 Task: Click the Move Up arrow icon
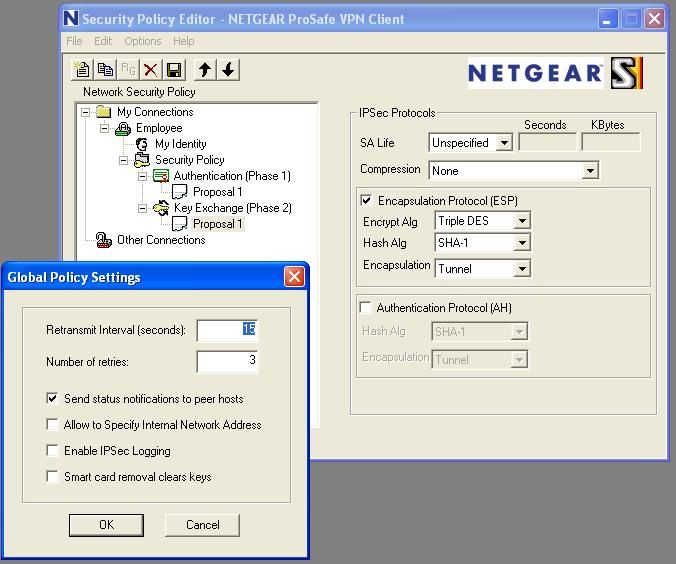click(205, 69)
